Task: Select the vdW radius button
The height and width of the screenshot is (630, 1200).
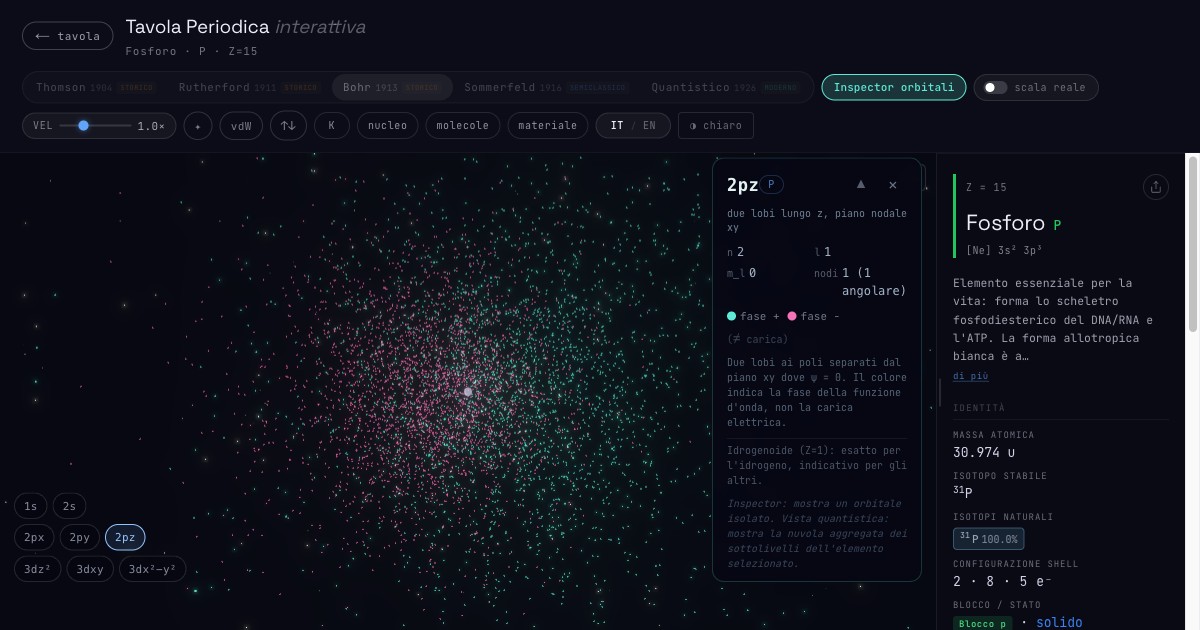Action: [241, 126]
